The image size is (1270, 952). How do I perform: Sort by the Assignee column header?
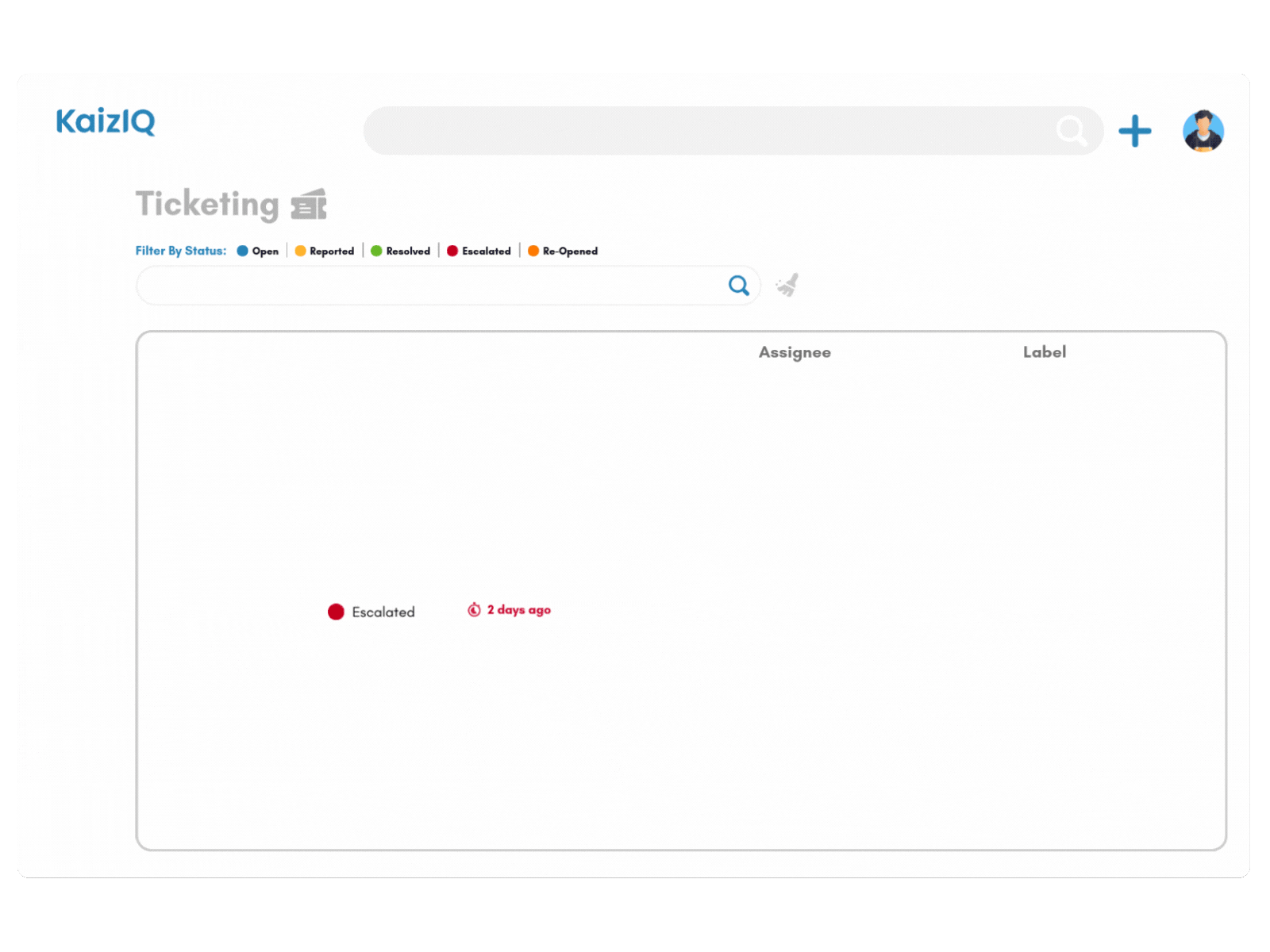pyautogui.click(x=795, y=352)
